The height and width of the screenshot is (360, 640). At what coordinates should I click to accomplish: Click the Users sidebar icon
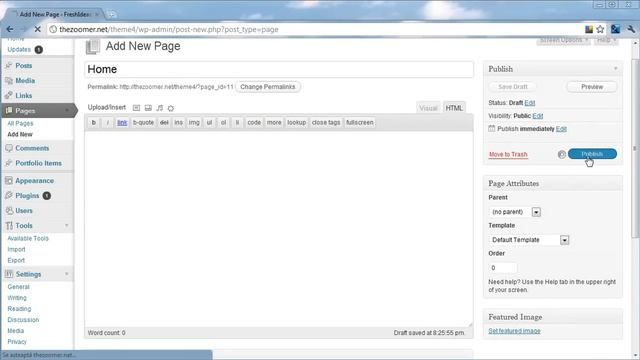(x=9, y=211)
